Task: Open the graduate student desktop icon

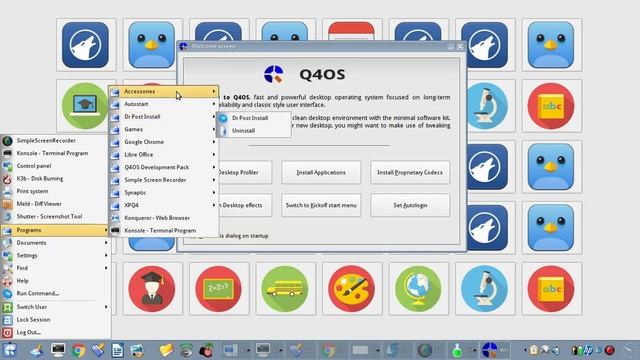Action: pyautogui.click(x=152, y=289)
